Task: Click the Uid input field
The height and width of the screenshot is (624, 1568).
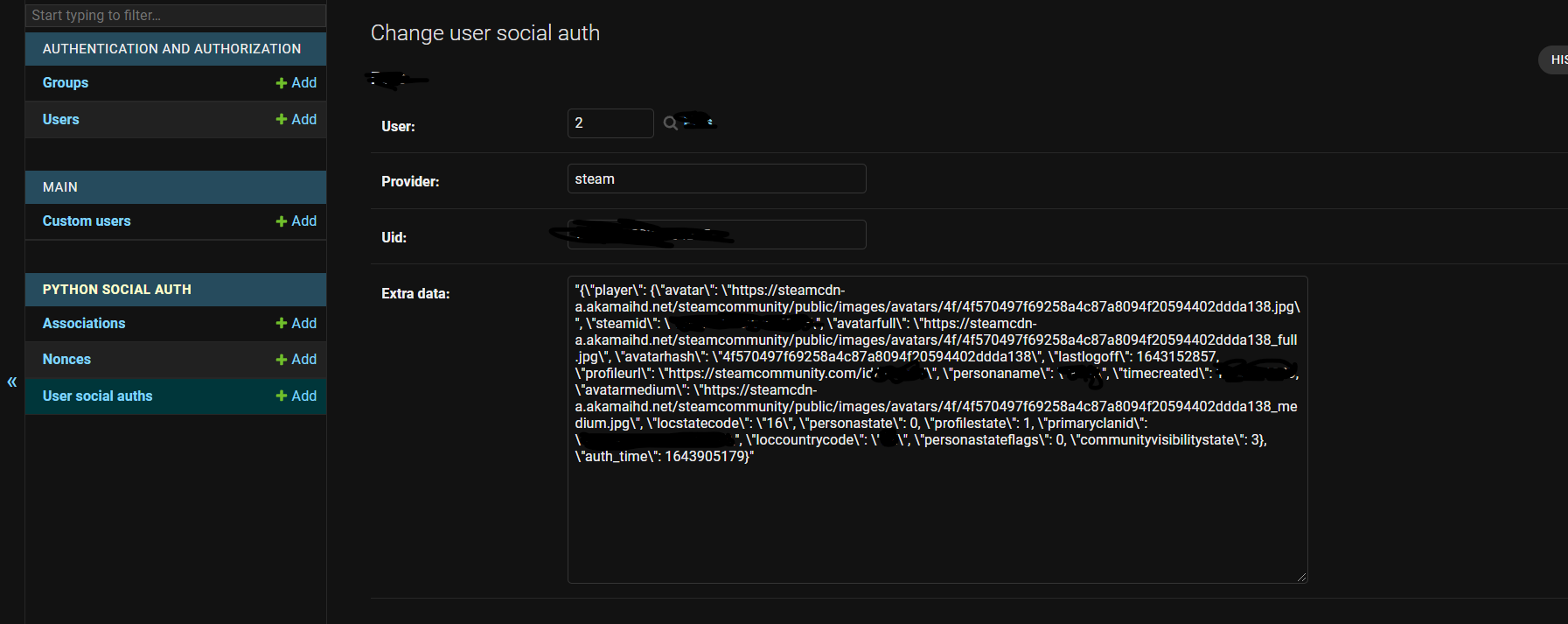Action: [717, 235]
